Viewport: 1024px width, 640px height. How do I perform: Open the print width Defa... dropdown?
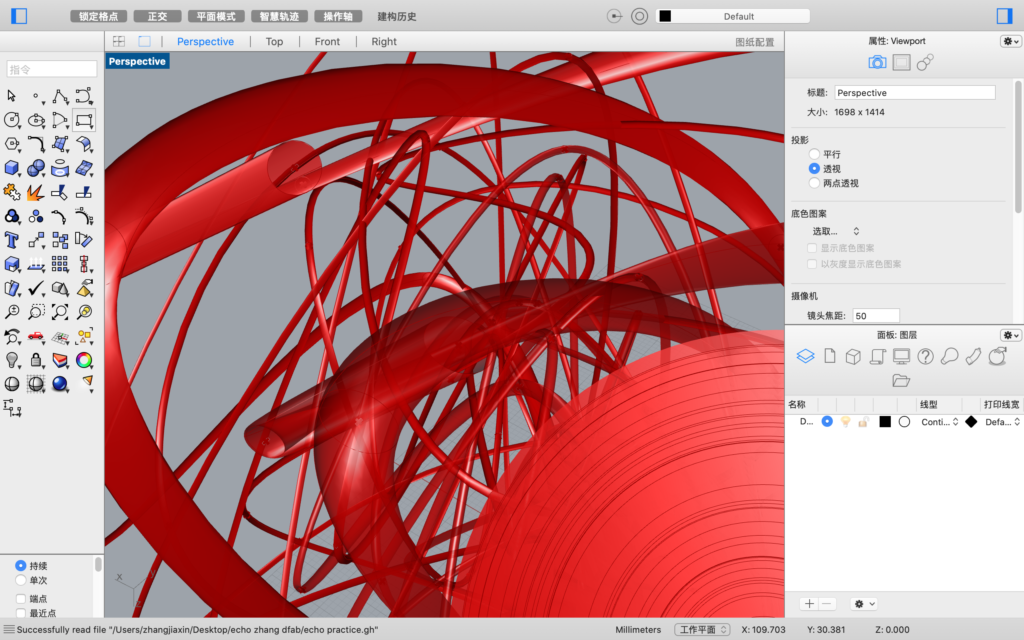(x=1002, y=422)
